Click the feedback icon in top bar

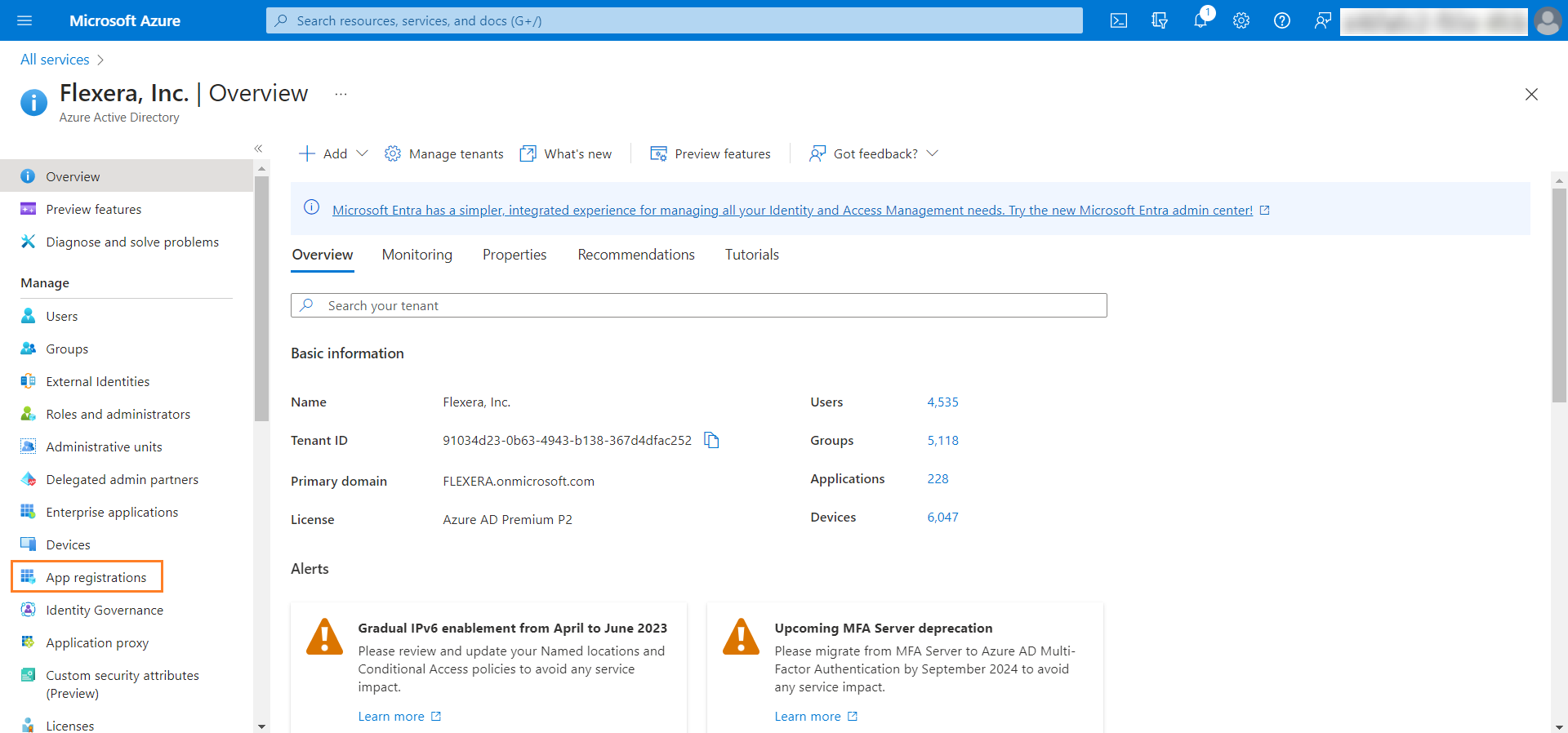(x=1322, y=20)
